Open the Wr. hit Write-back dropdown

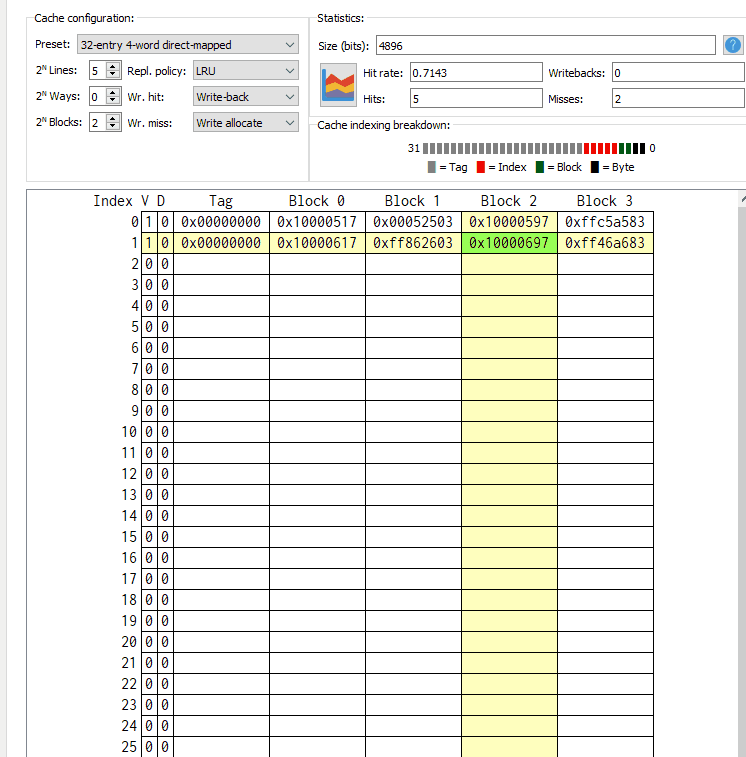246,97
